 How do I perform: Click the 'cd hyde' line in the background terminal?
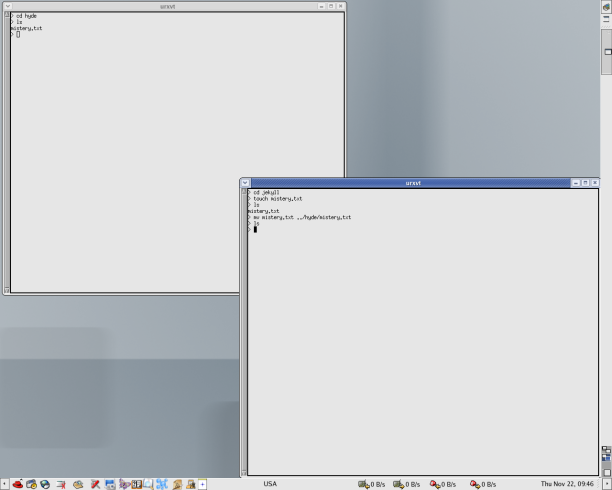26,16
